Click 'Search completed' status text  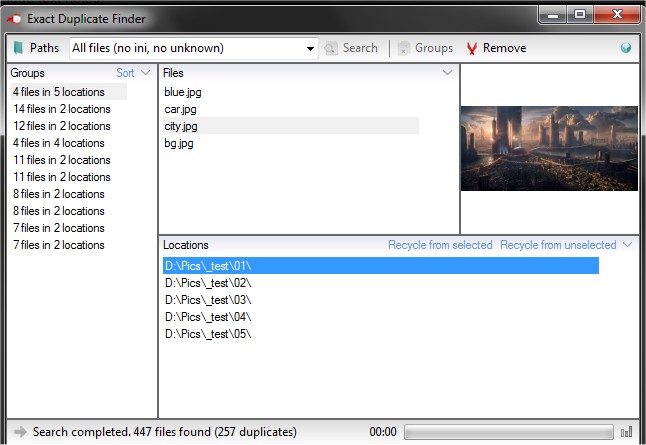click(x=165, y=432)
